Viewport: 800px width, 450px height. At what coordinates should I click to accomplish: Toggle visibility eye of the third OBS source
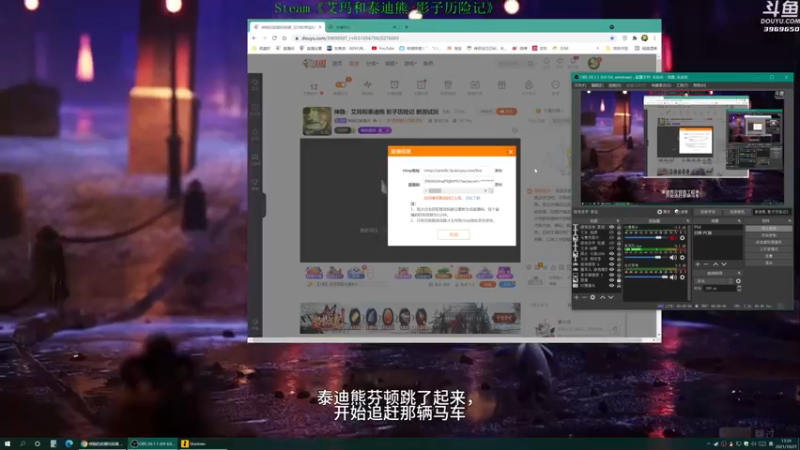[612, 238]
